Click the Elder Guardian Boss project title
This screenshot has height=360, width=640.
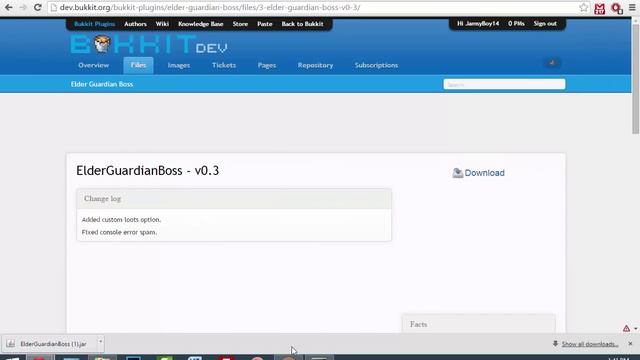(x=102, y=84)
